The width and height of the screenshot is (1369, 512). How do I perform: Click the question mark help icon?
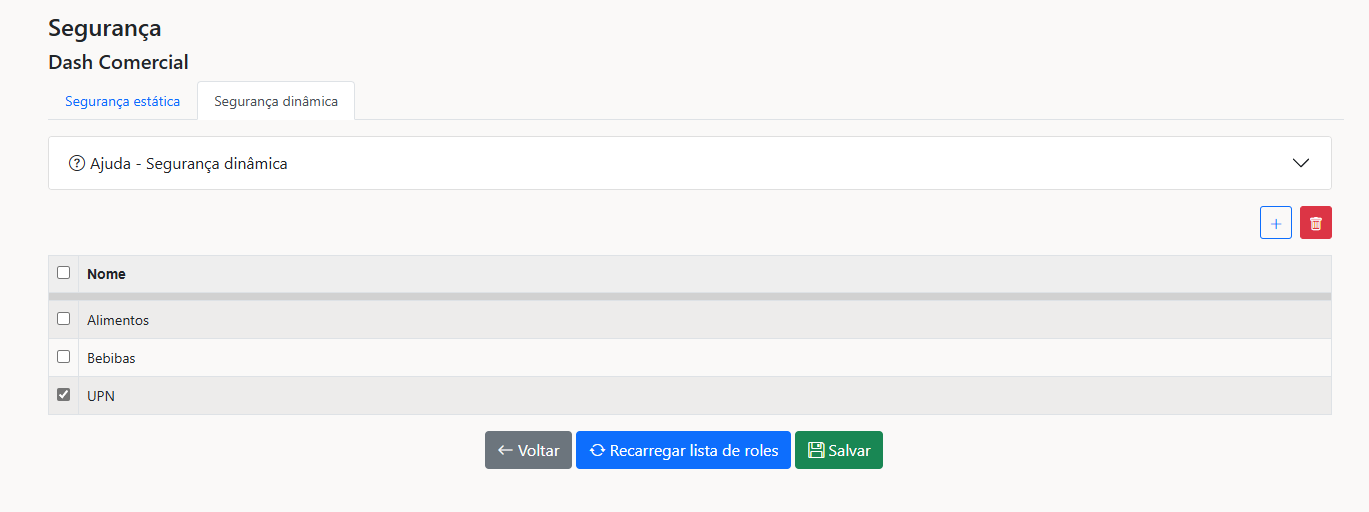click(x=76, y=163)
